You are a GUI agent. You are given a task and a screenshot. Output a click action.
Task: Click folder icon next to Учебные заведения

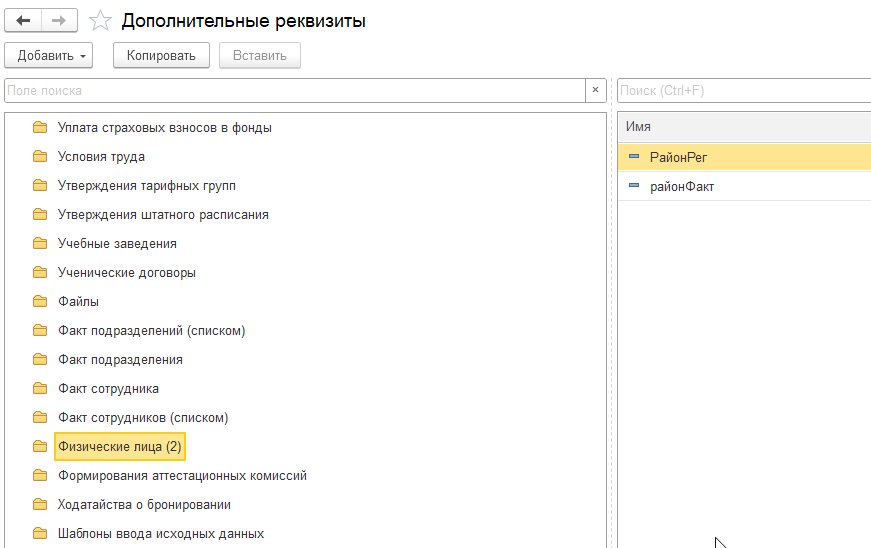40,243
